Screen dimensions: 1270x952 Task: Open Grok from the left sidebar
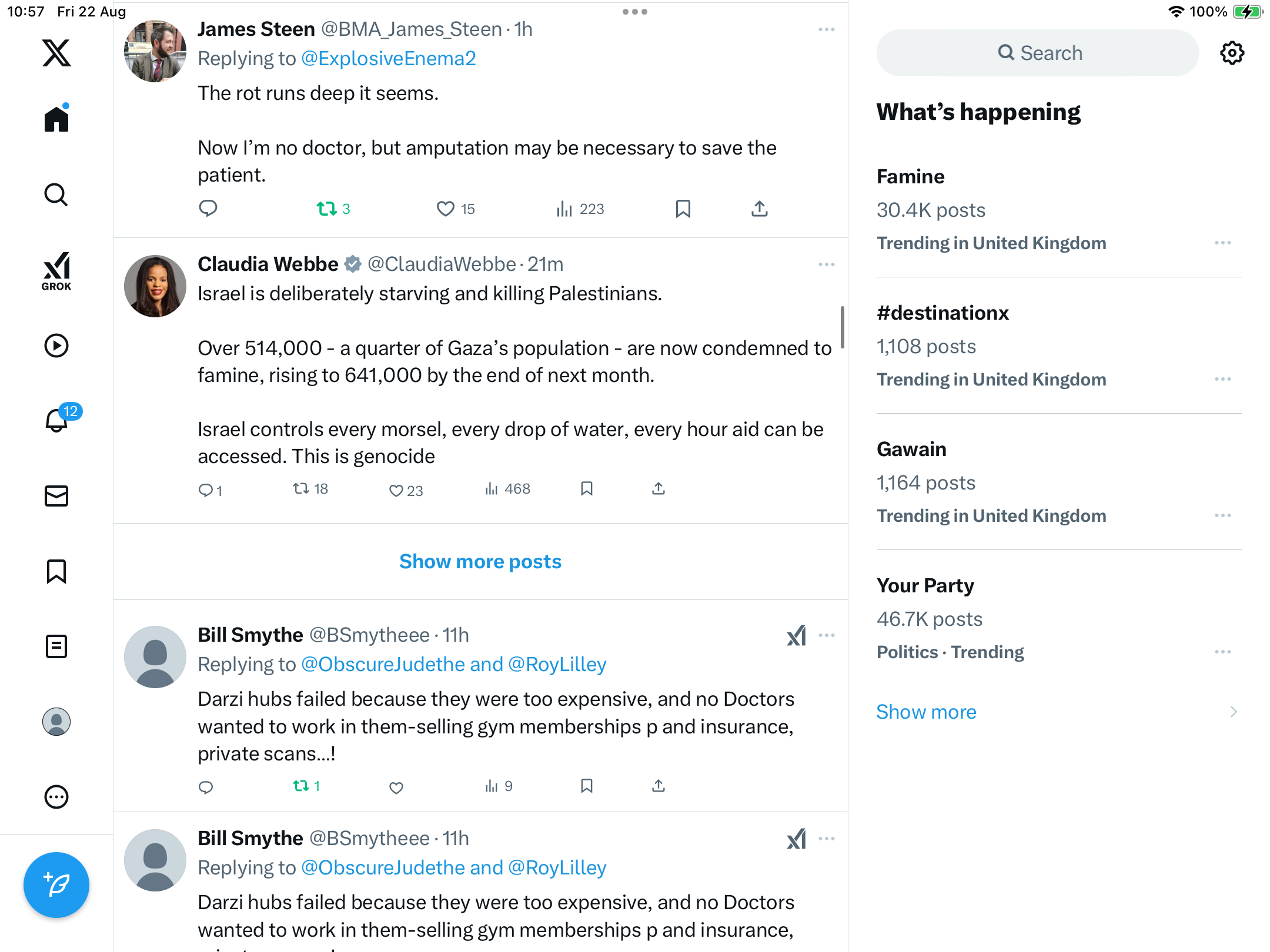click(56, 271)
